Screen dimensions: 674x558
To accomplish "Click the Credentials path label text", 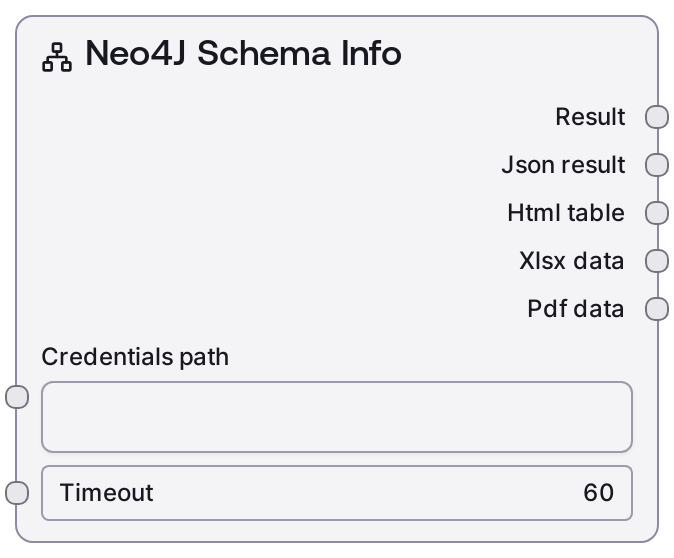I will 135,357.
